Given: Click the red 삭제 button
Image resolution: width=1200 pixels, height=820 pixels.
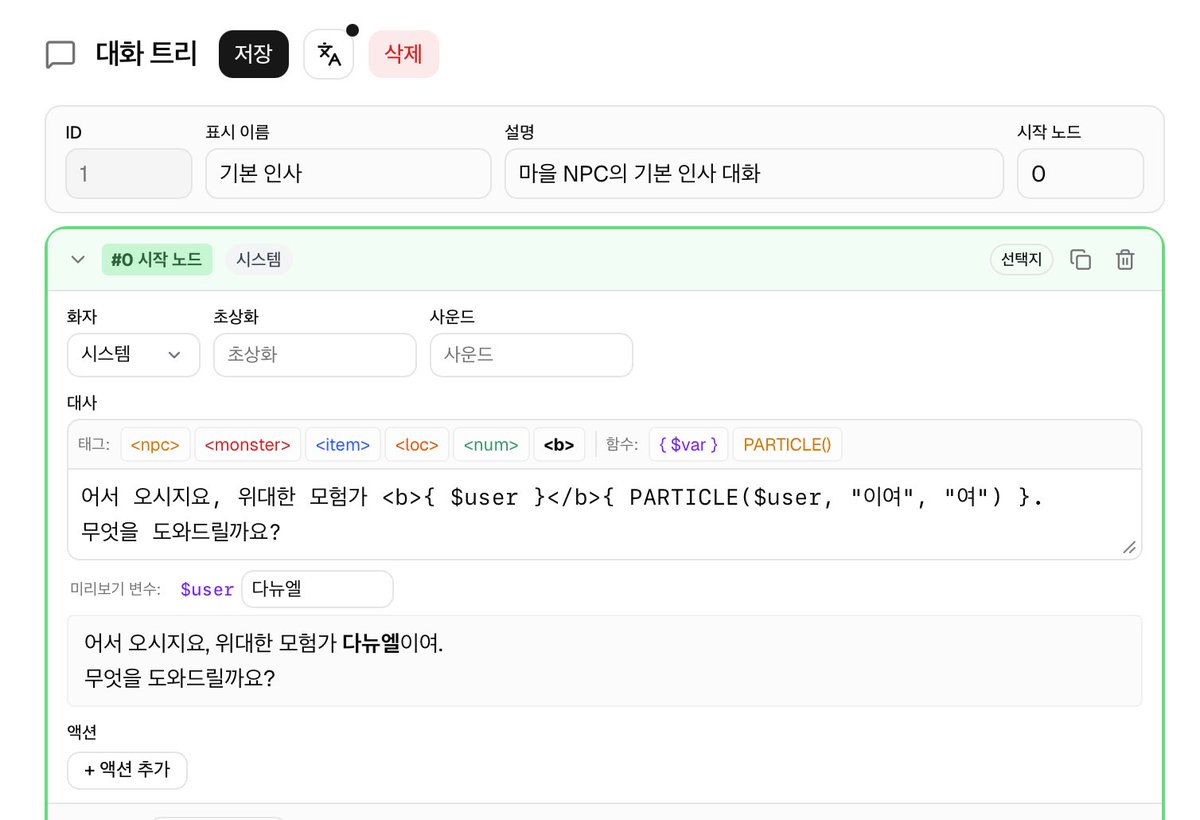Looking at the screenshot, I should coord(404,54).
